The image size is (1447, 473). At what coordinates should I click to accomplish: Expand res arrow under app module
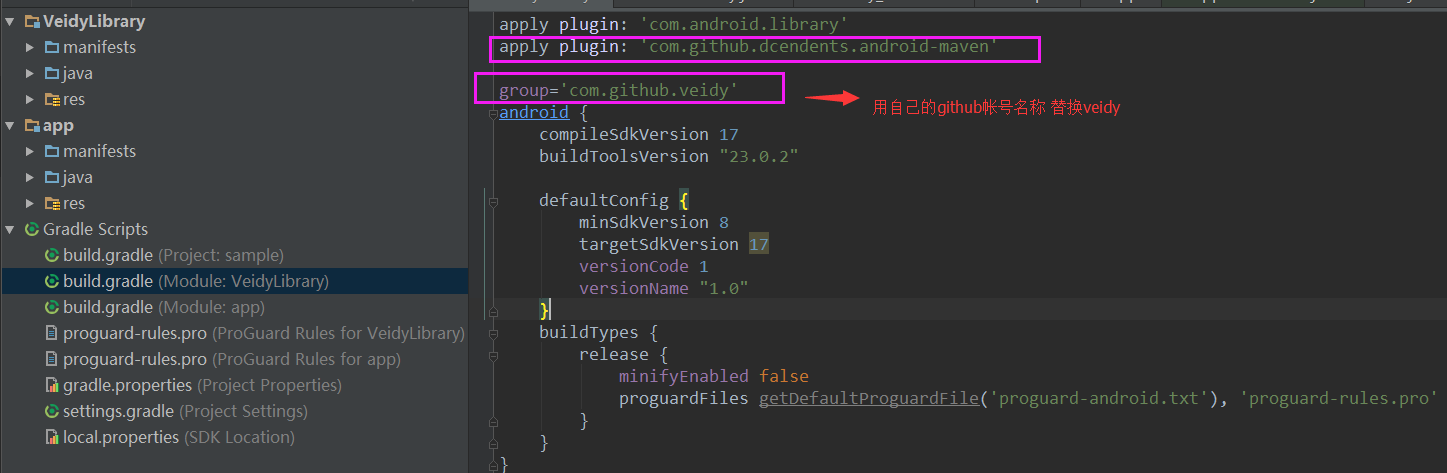30,203
